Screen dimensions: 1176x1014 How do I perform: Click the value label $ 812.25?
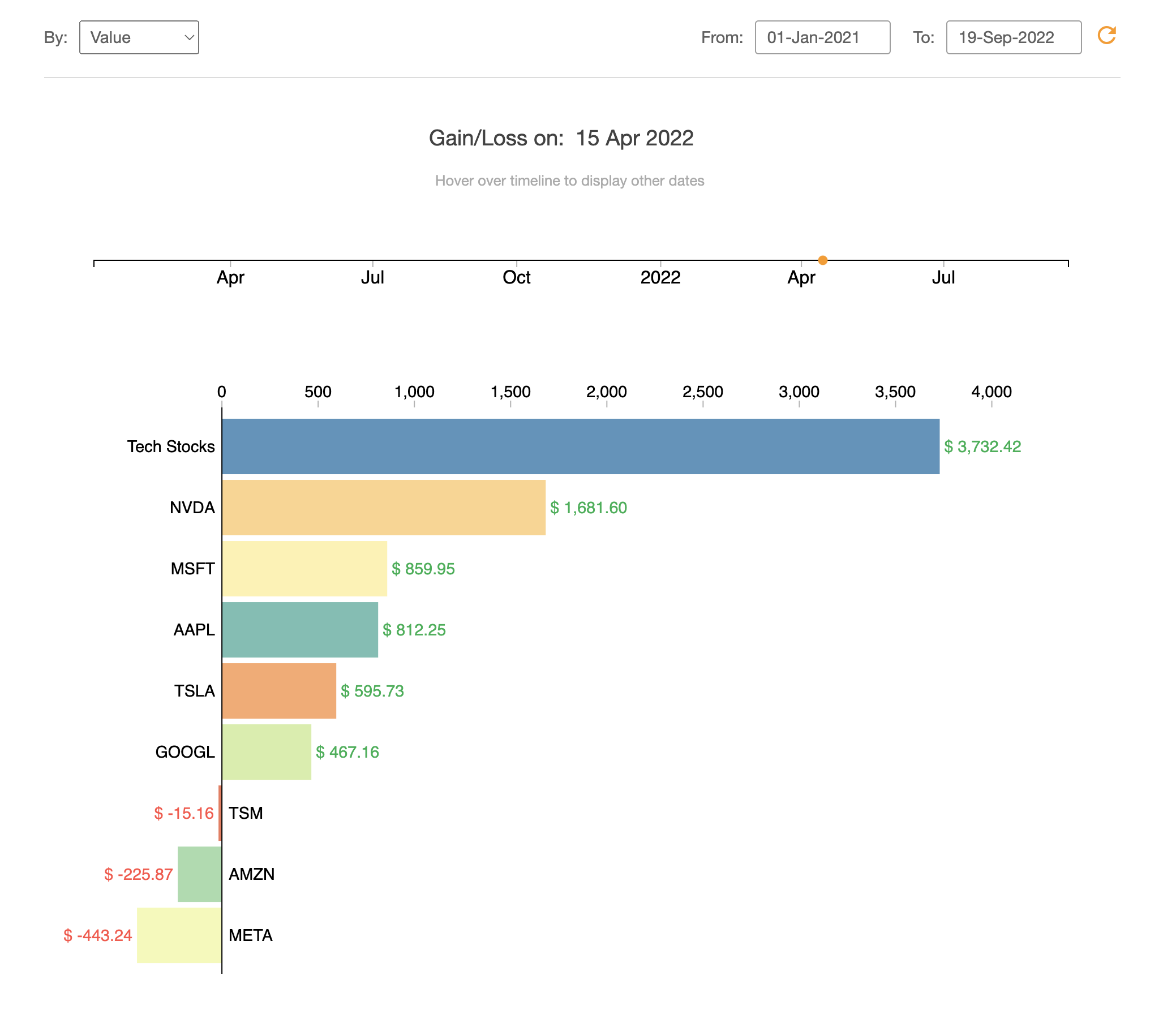pyautogui.click(x=414, y=630)
